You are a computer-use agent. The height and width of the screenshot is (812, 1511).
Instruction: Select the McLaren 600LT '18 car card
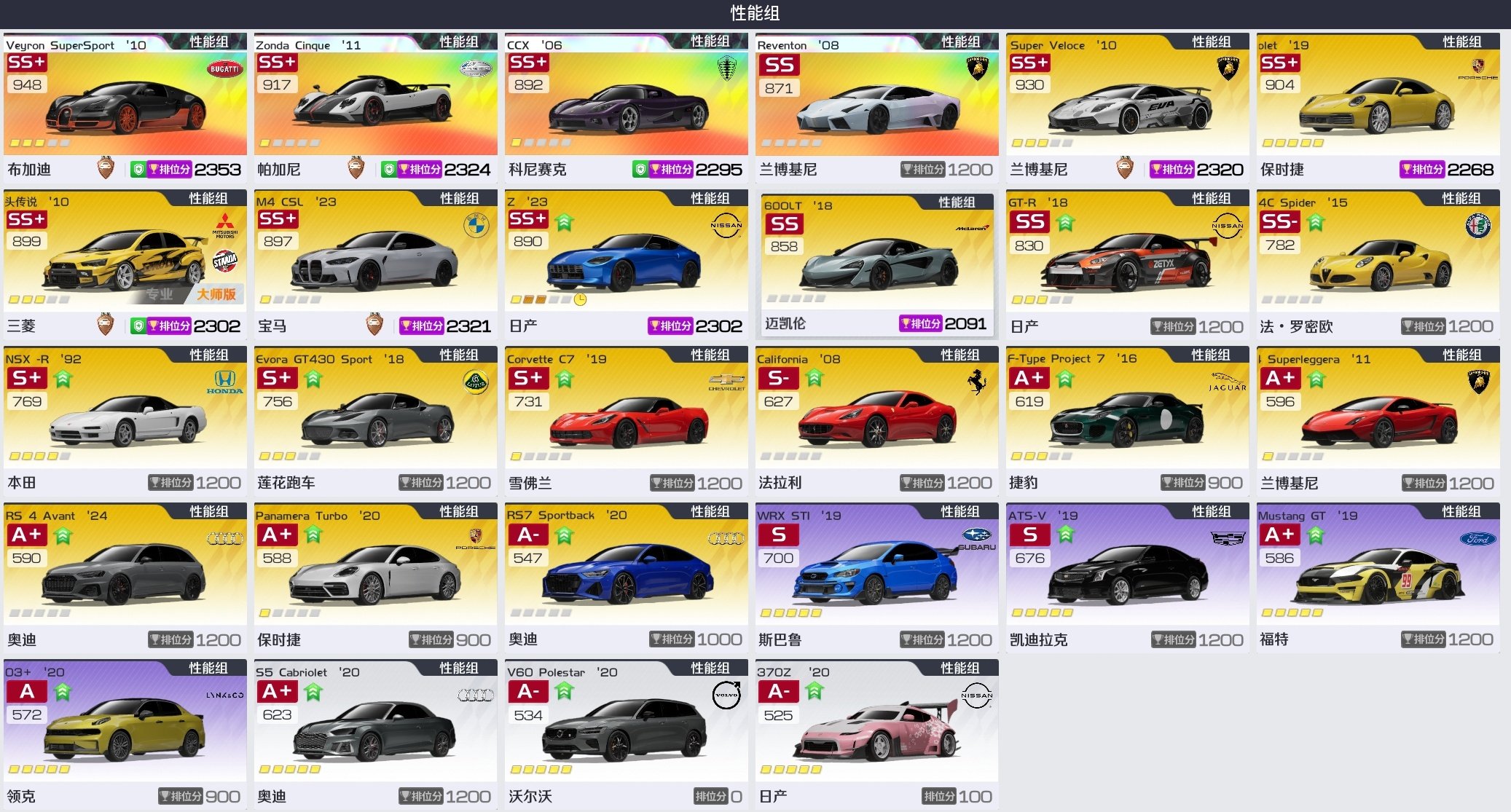tap(877, 264)
